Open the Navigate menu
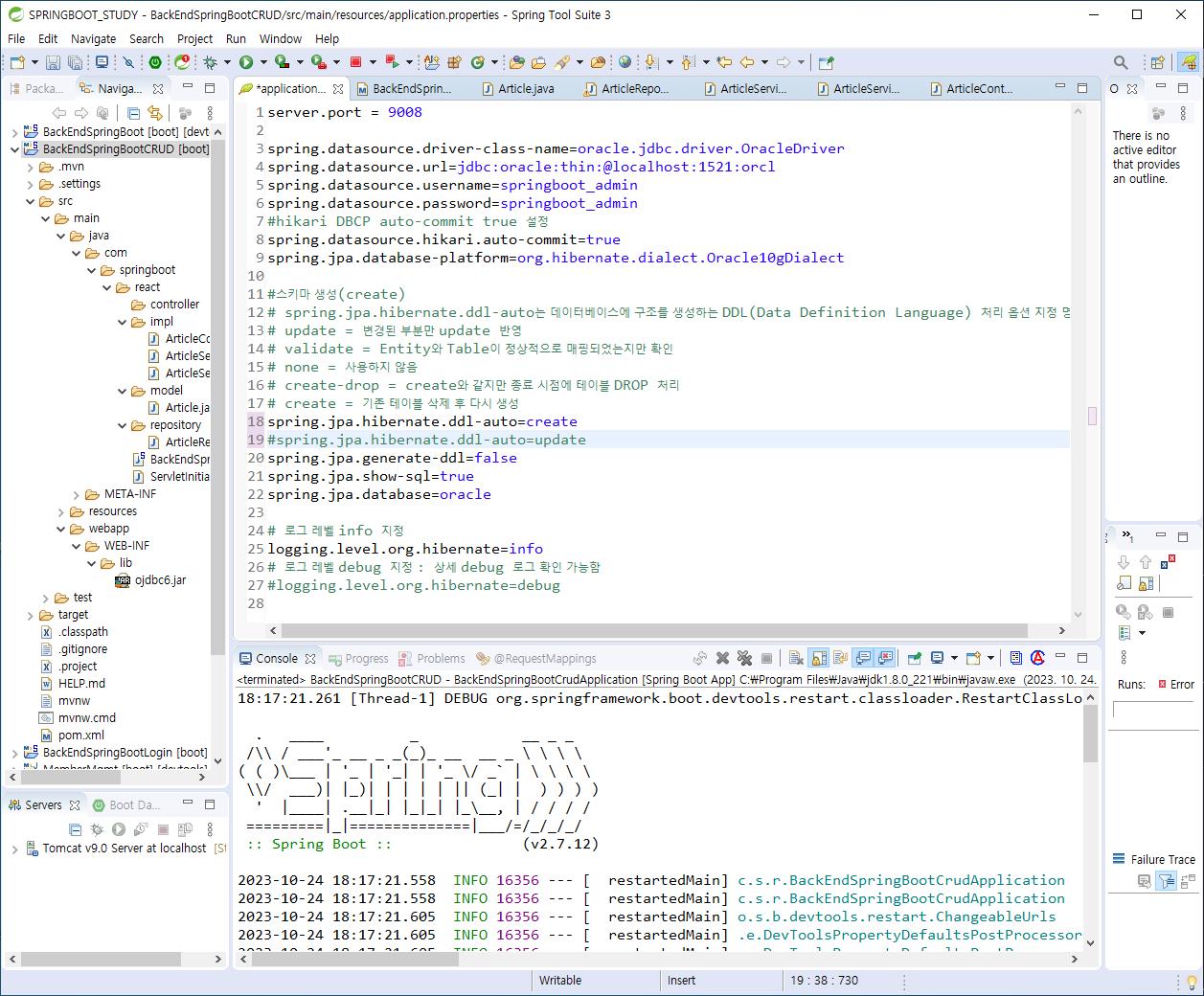This screenshot has width=1204, height=996. [93, 39]
